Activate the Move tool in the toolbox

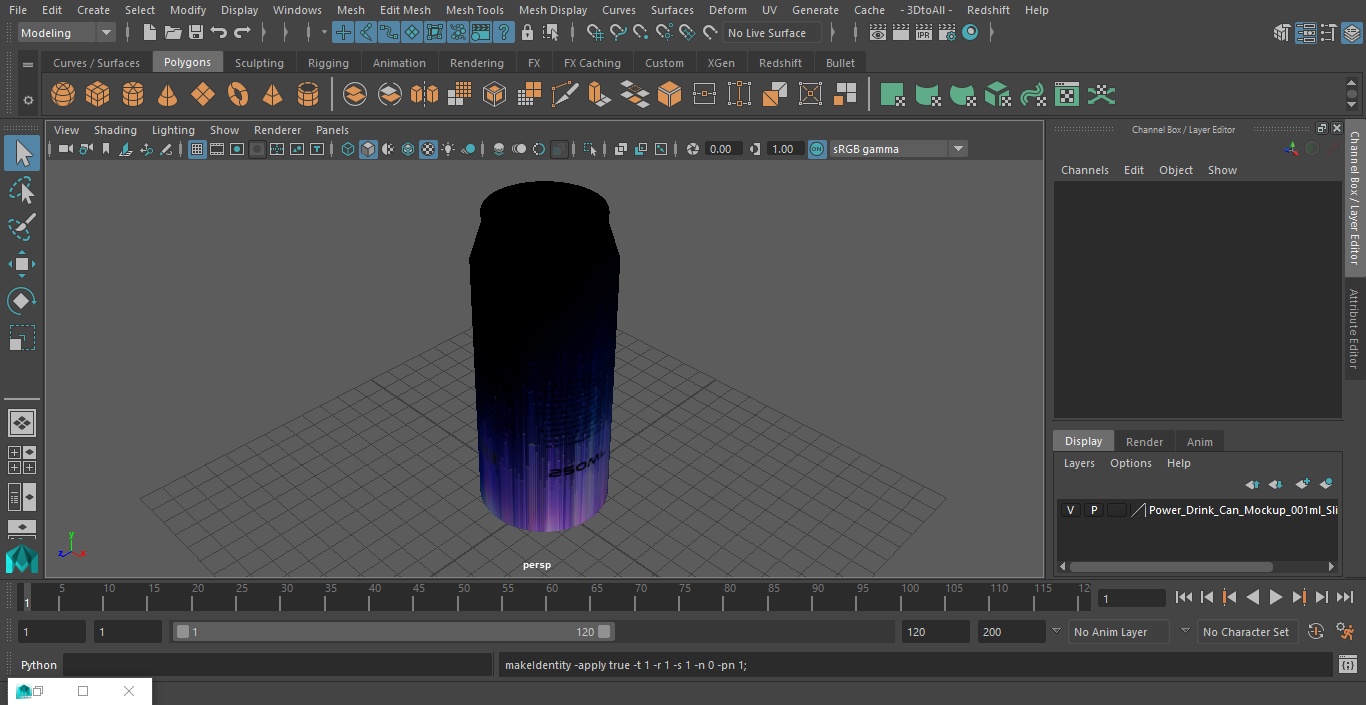click(22, 264)
